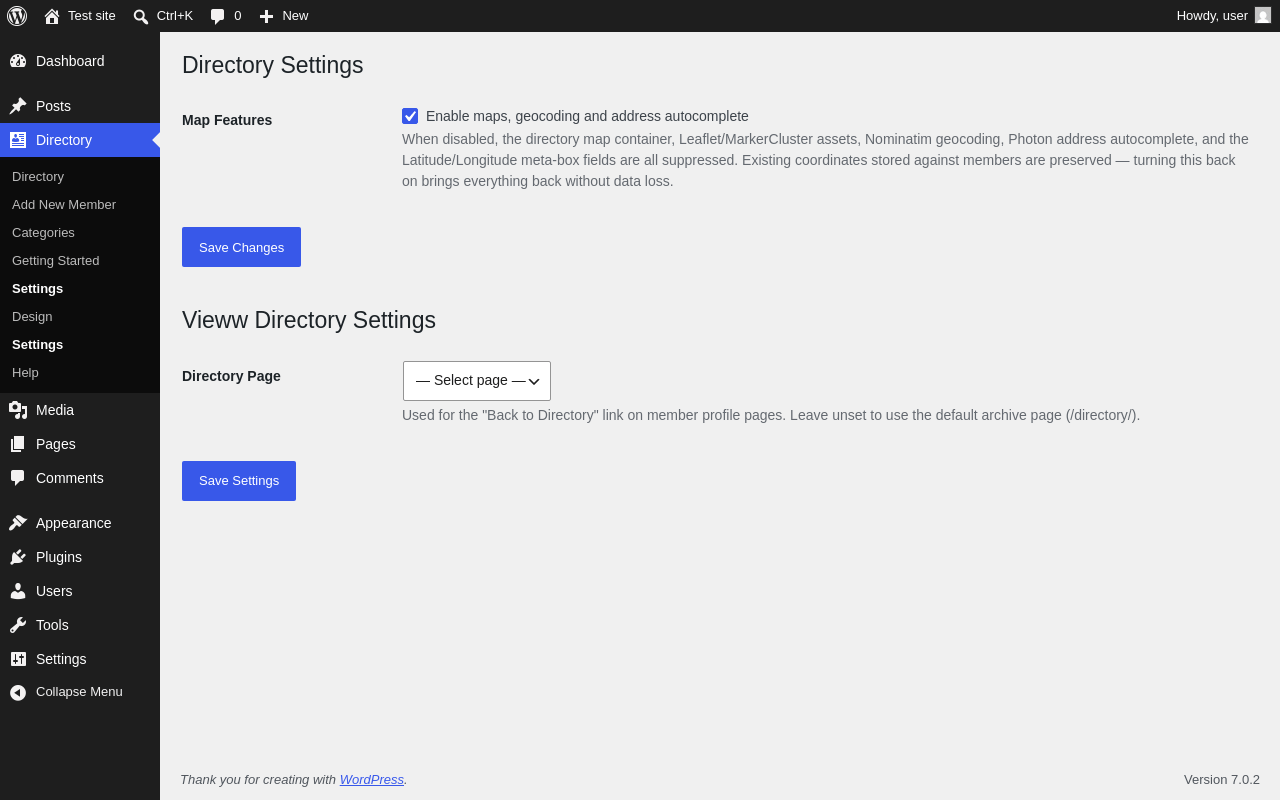Open the Design submenu item
The height and width of the screenshot is (800, 1280).
(x=32, y=316)
